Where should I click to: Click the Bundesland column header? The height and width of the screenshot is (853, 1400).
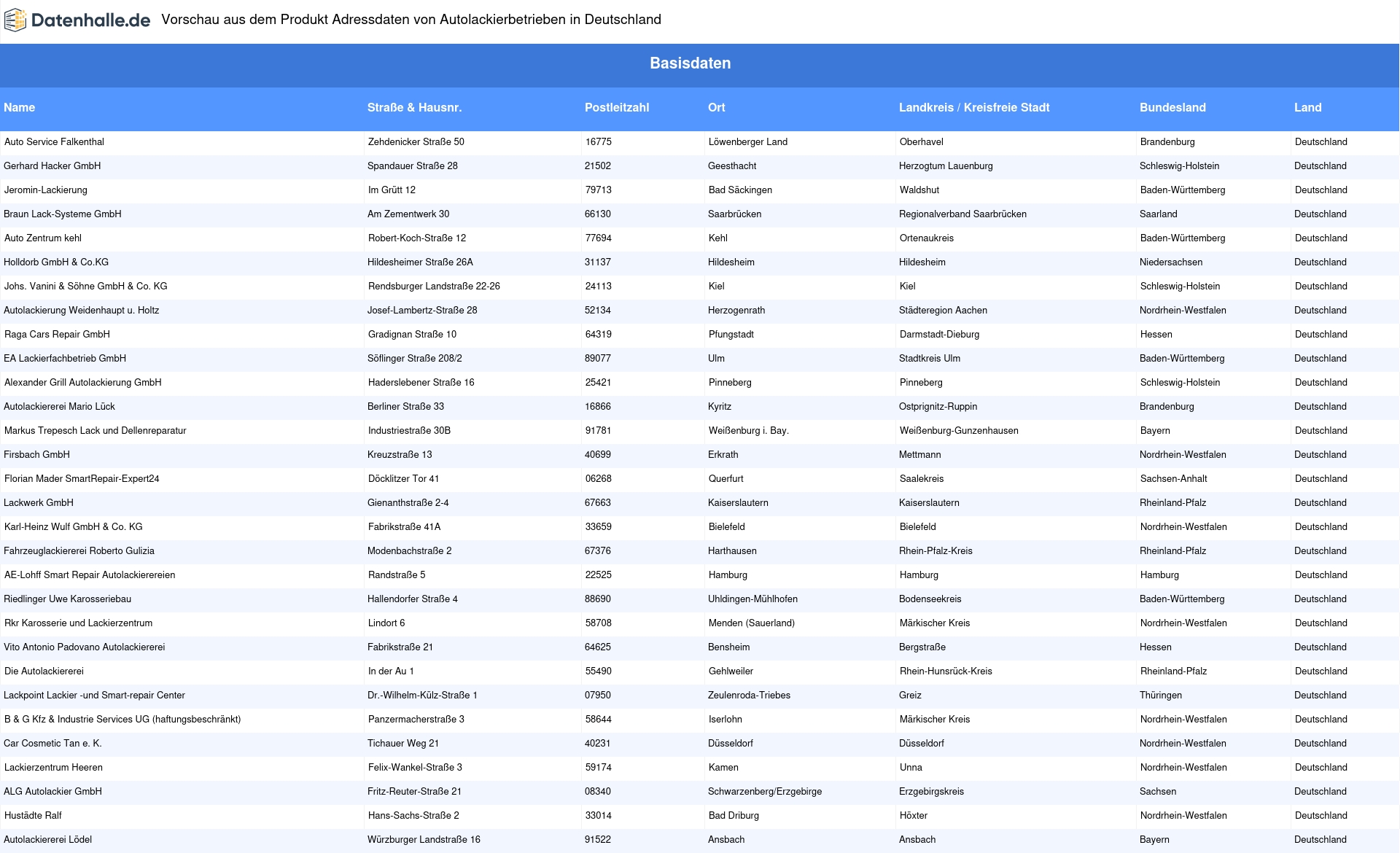[1172, 107]
